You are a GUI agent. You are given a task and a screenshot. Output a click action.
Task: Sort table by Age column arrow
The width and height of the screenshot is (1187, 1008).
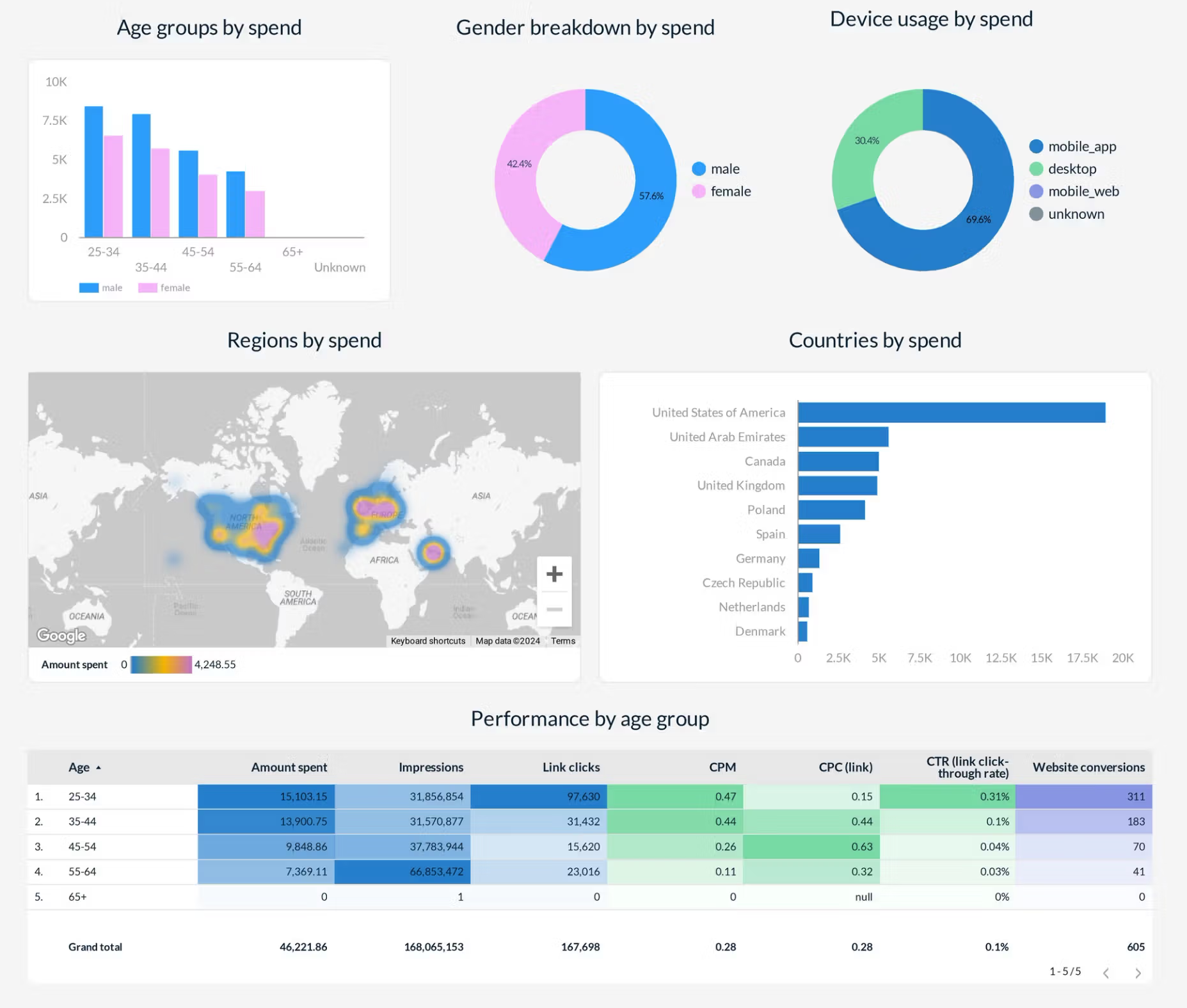click(x=99, y=767)
